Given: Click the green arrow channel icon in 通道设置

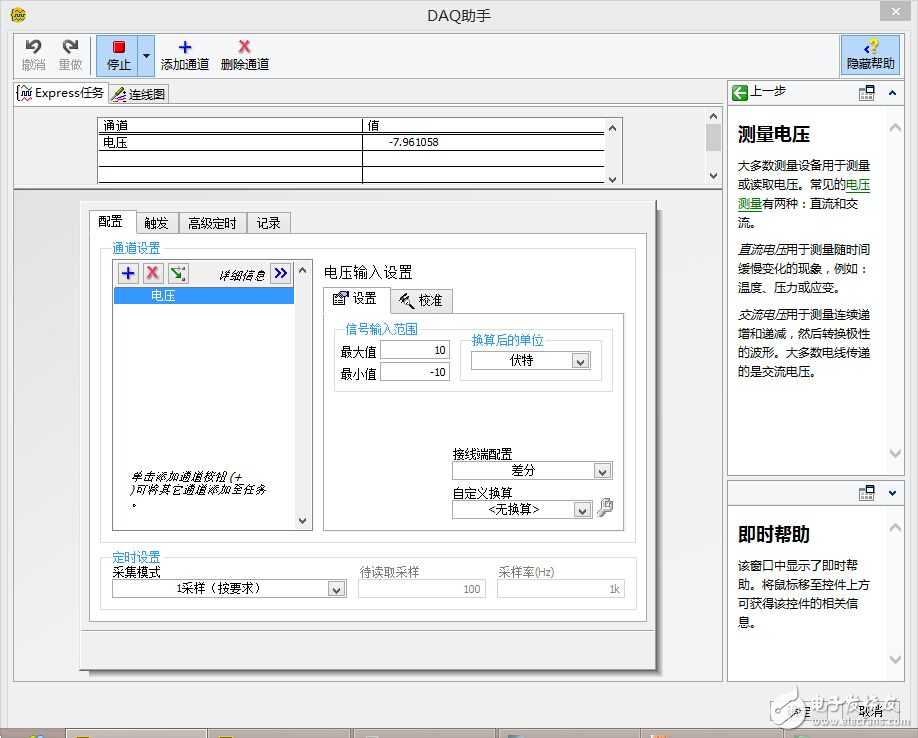Looking at the screenshot, I should click(178, 273).
